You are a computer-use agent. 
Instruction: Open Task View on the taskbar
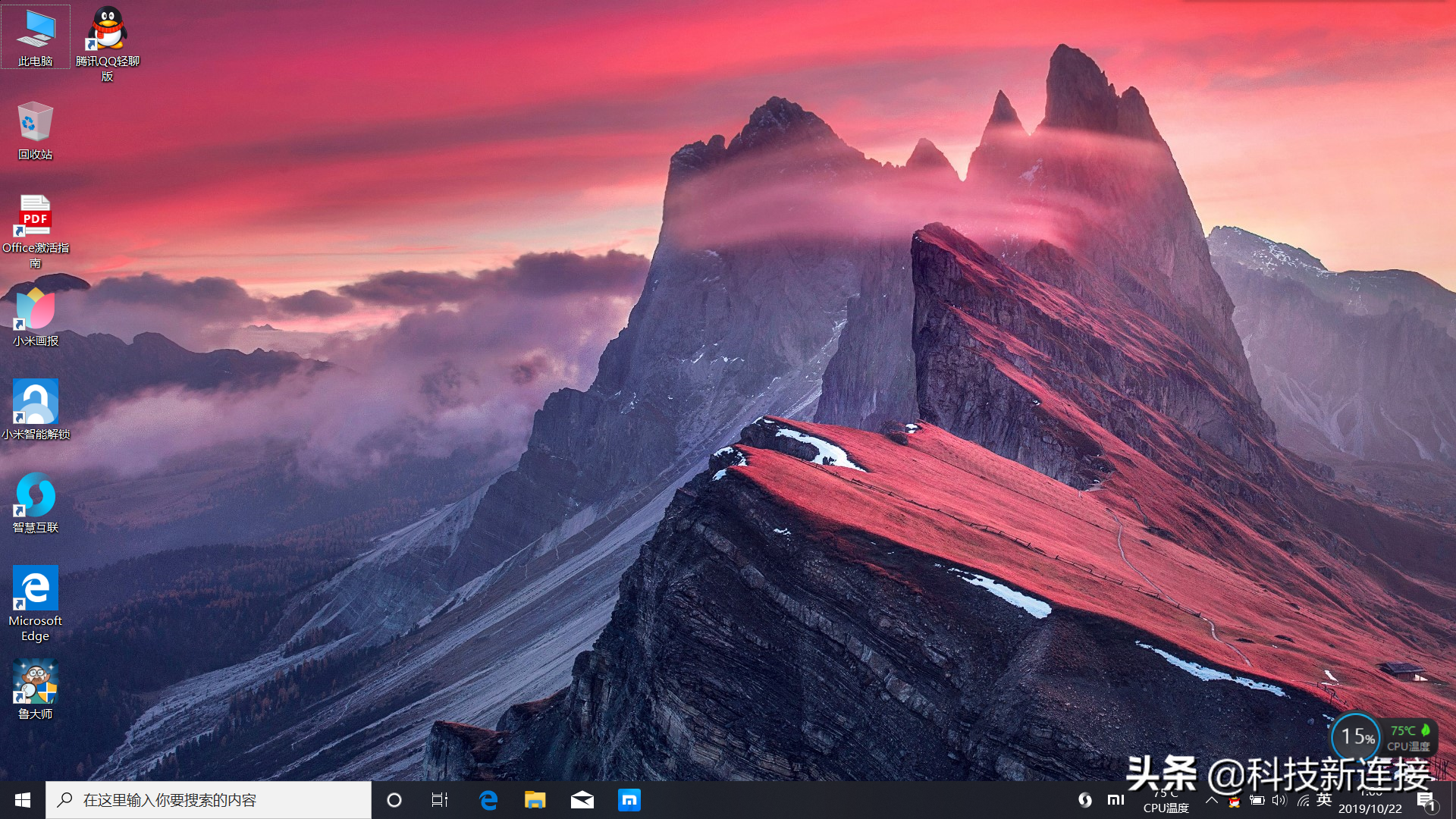[x=440, y=800]
